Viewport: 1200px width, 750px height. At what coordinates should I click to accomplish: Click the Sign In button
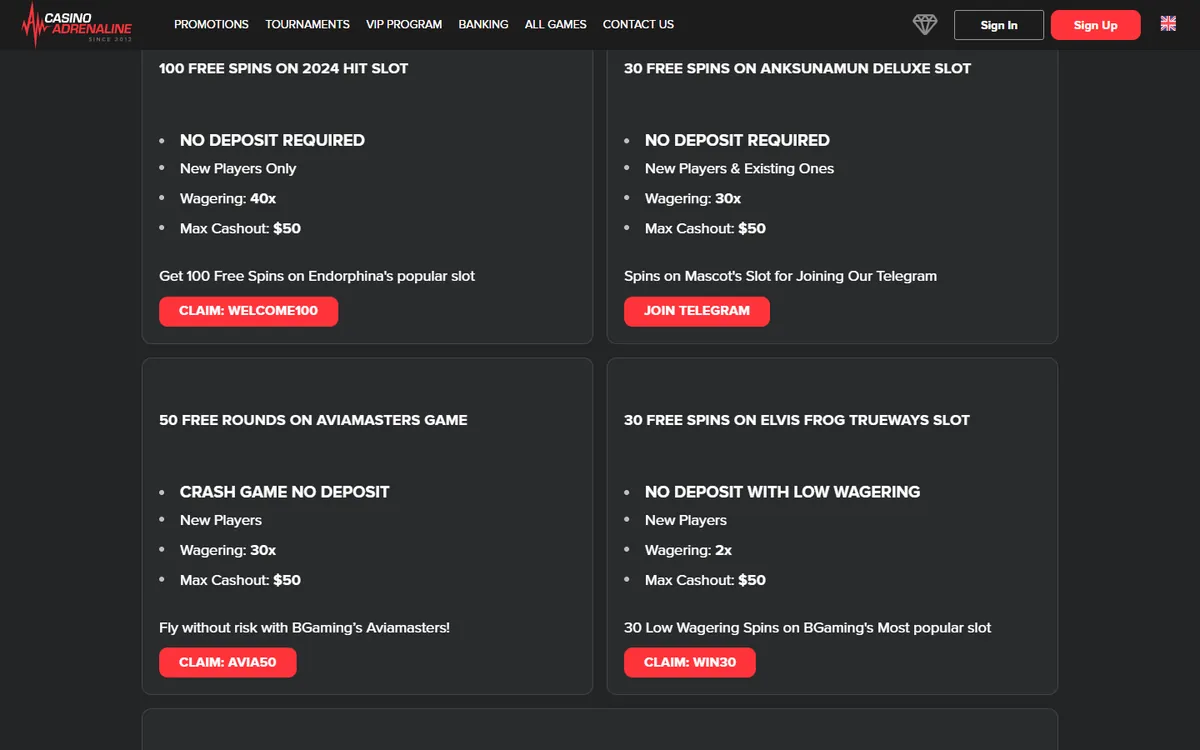(x=999, y=25)
